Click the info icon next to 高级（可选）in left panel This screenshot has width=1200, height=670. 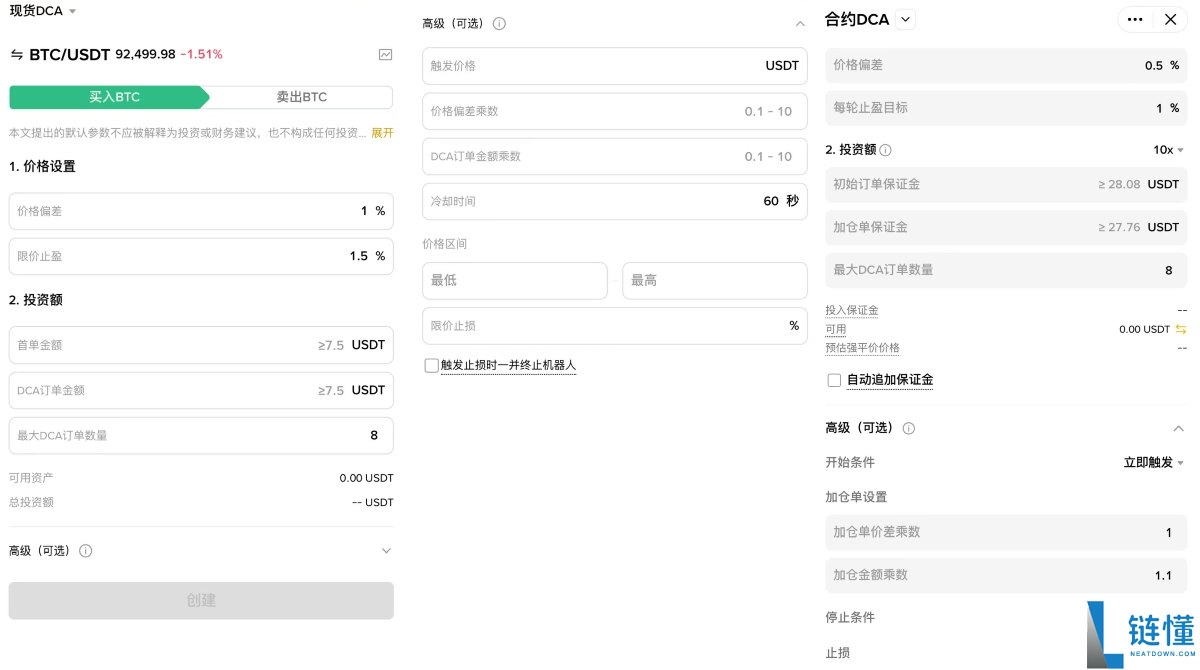tap(85, 551)
